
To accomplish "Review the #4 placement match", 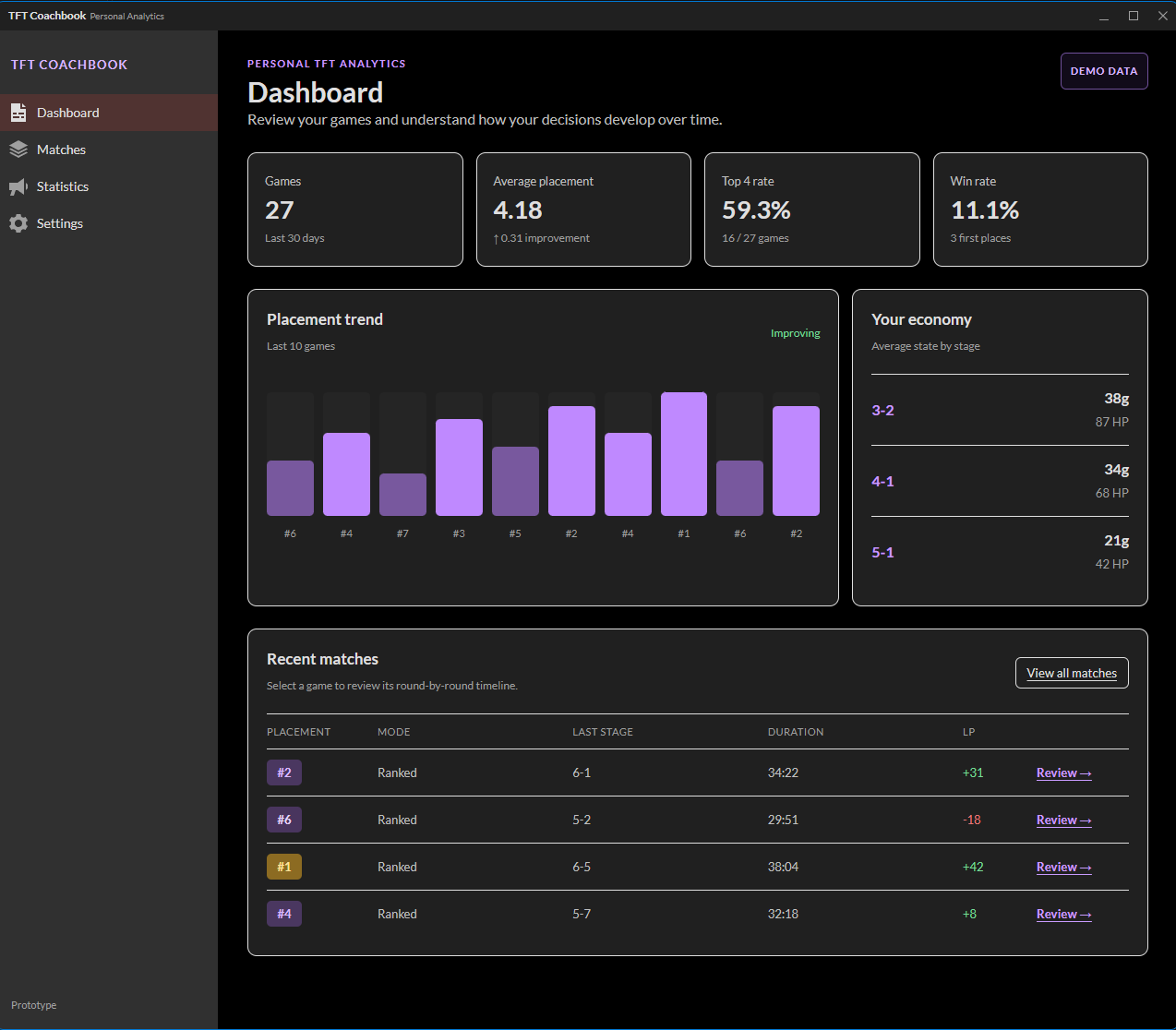I will [1063, 915].
